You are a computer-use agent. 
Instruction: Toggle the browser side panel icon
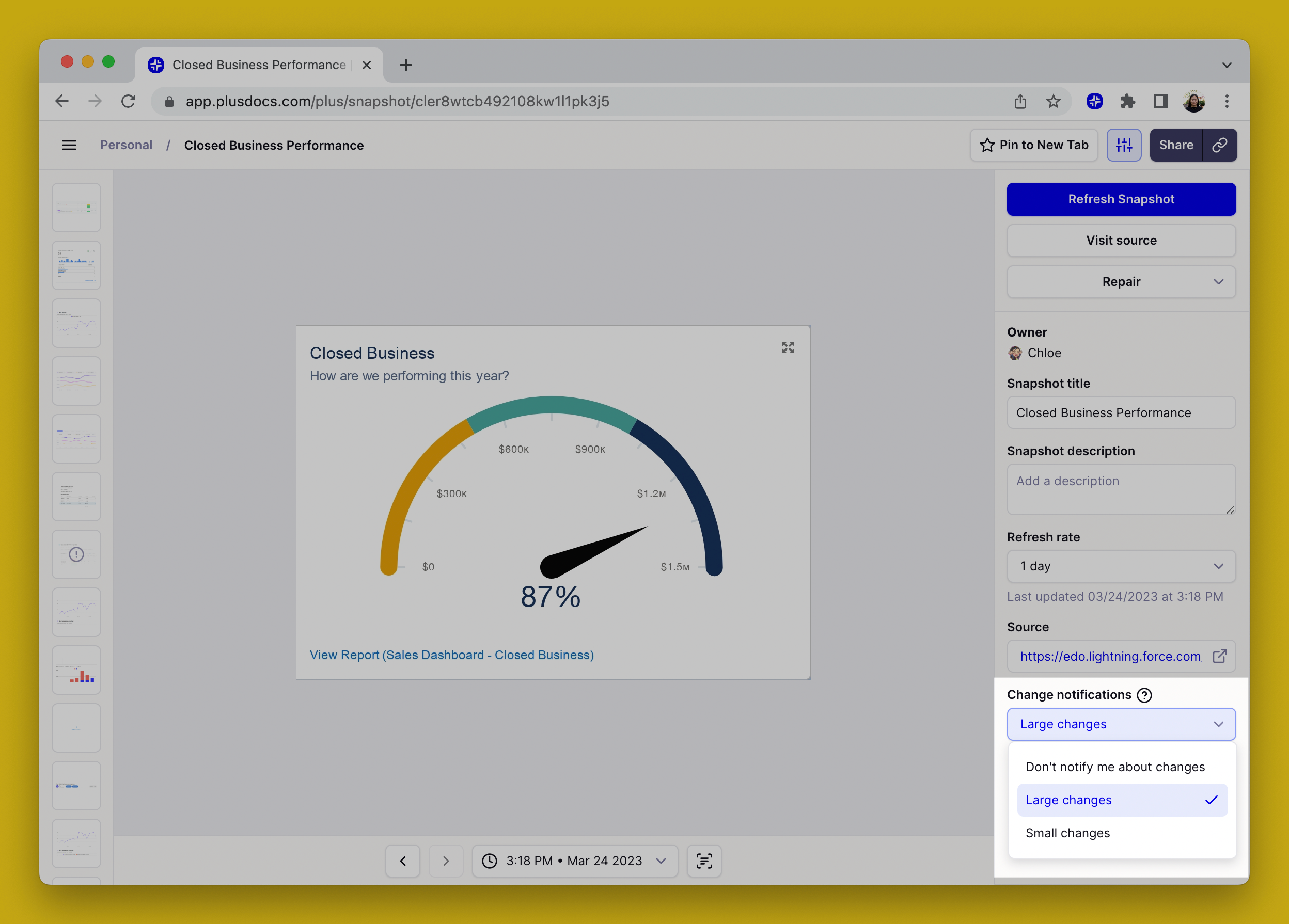point(1160,101)
